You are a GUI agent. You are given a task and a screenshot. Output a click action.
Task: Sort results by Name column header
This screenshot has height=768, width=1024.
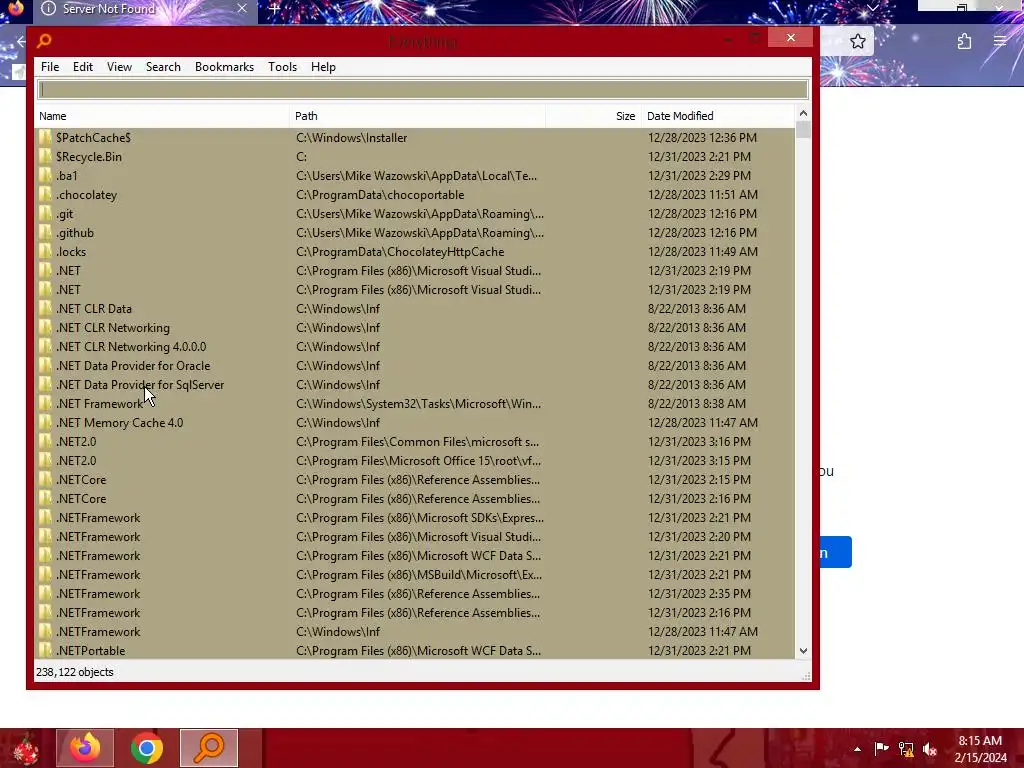point(162,116)
